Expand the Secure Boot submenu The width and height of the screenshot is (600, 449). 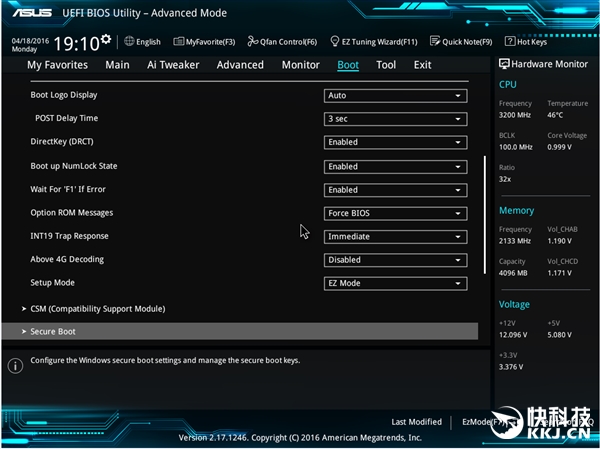click(x=52, y=331)
